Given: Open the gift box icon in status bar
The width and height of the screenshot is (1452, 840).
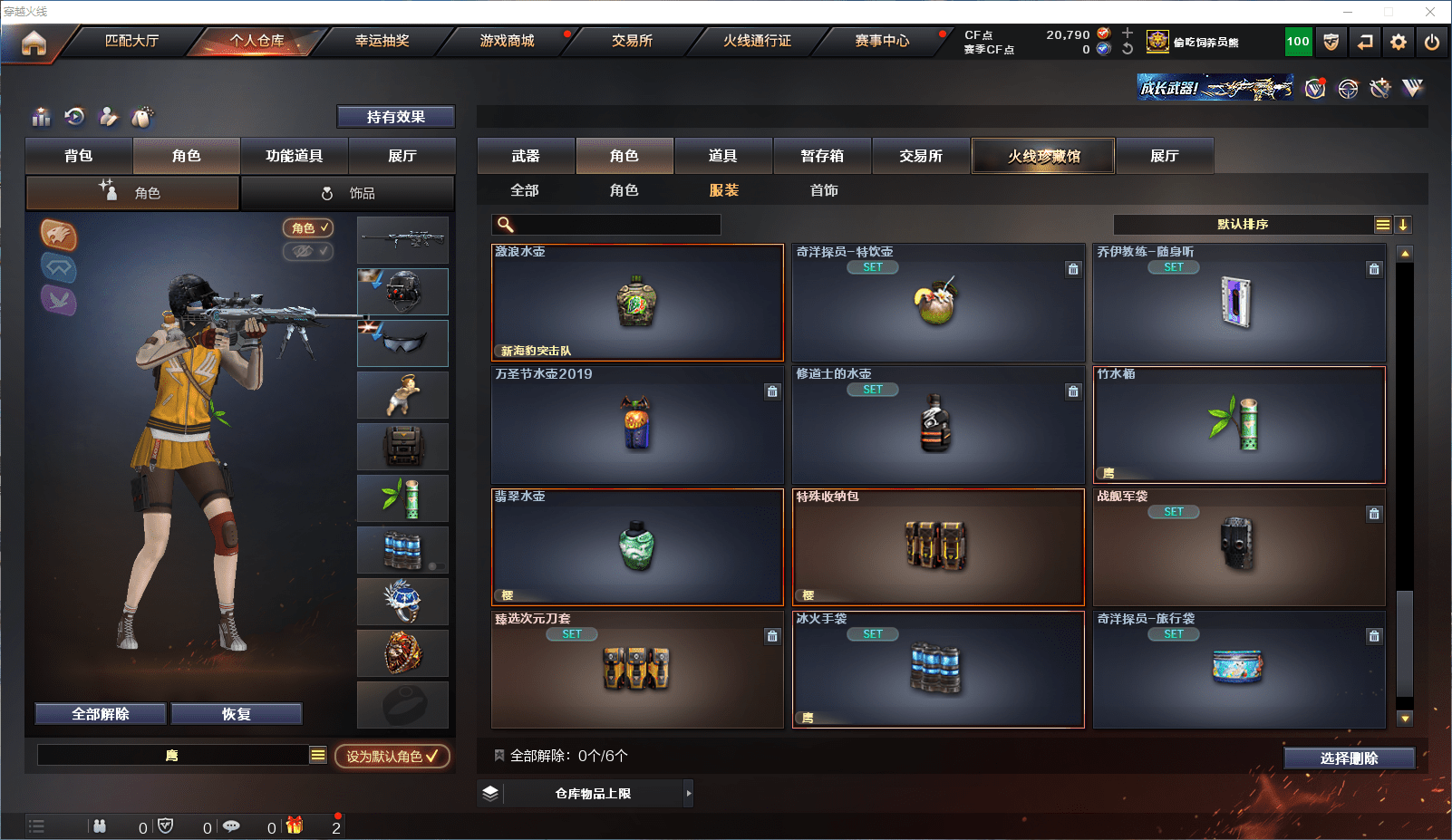Looking at the screenshot, I should pos(295,826).
